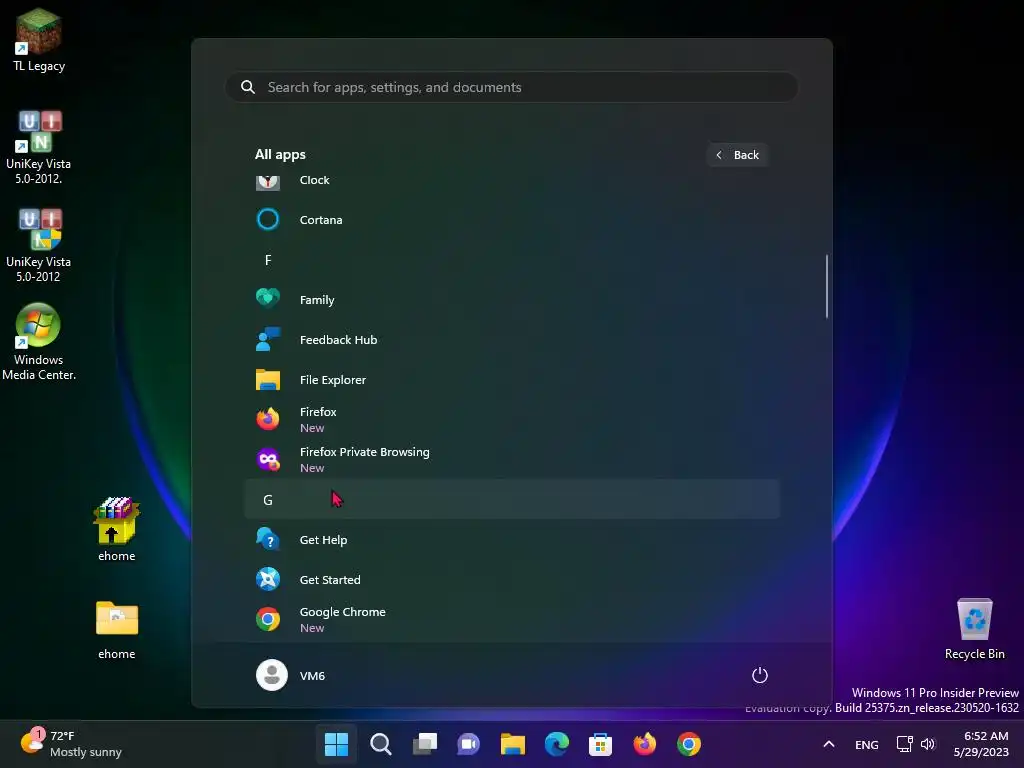Viewport: 1024px width, 768px height.
Task: Click the 'Feedback Hub' label
Action: [338, 340]
